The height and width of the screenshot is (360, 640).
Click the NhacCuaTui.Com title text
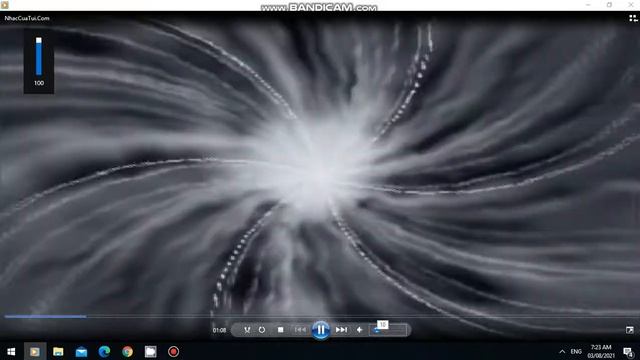click(27, 18)
